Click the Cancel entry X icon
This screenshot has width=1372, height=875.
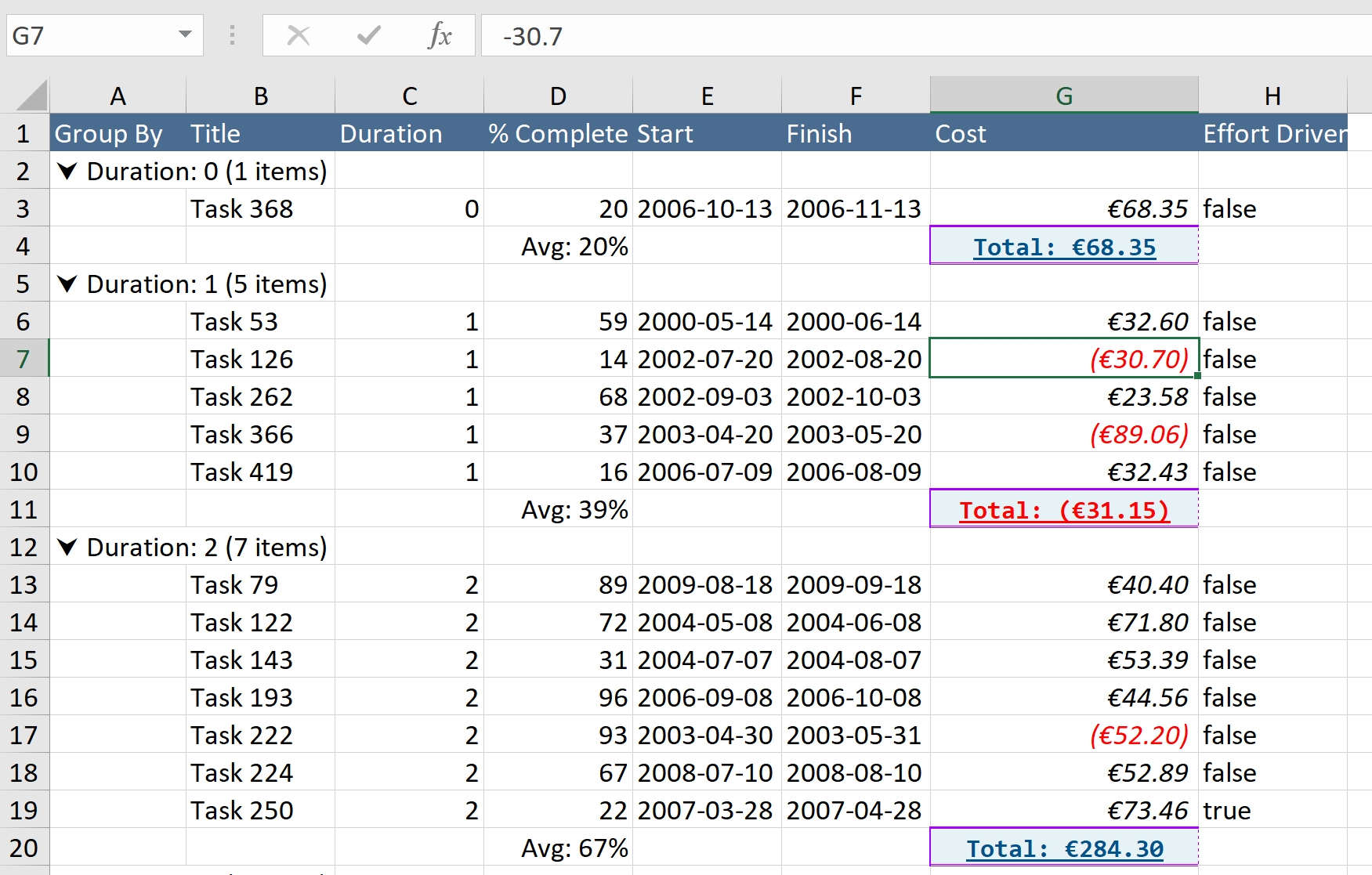[299, 36]
